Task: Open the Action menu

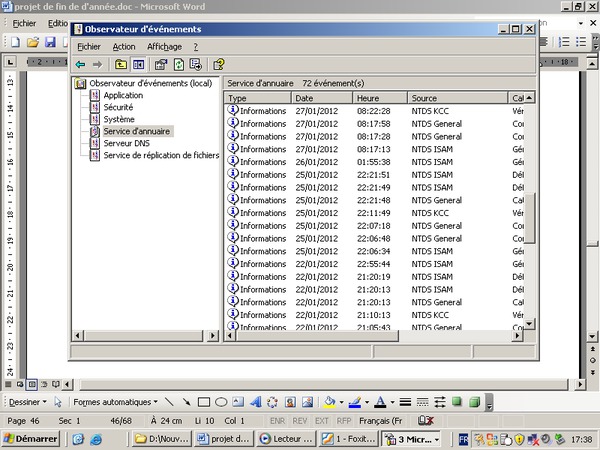Action: click(124, 46)
